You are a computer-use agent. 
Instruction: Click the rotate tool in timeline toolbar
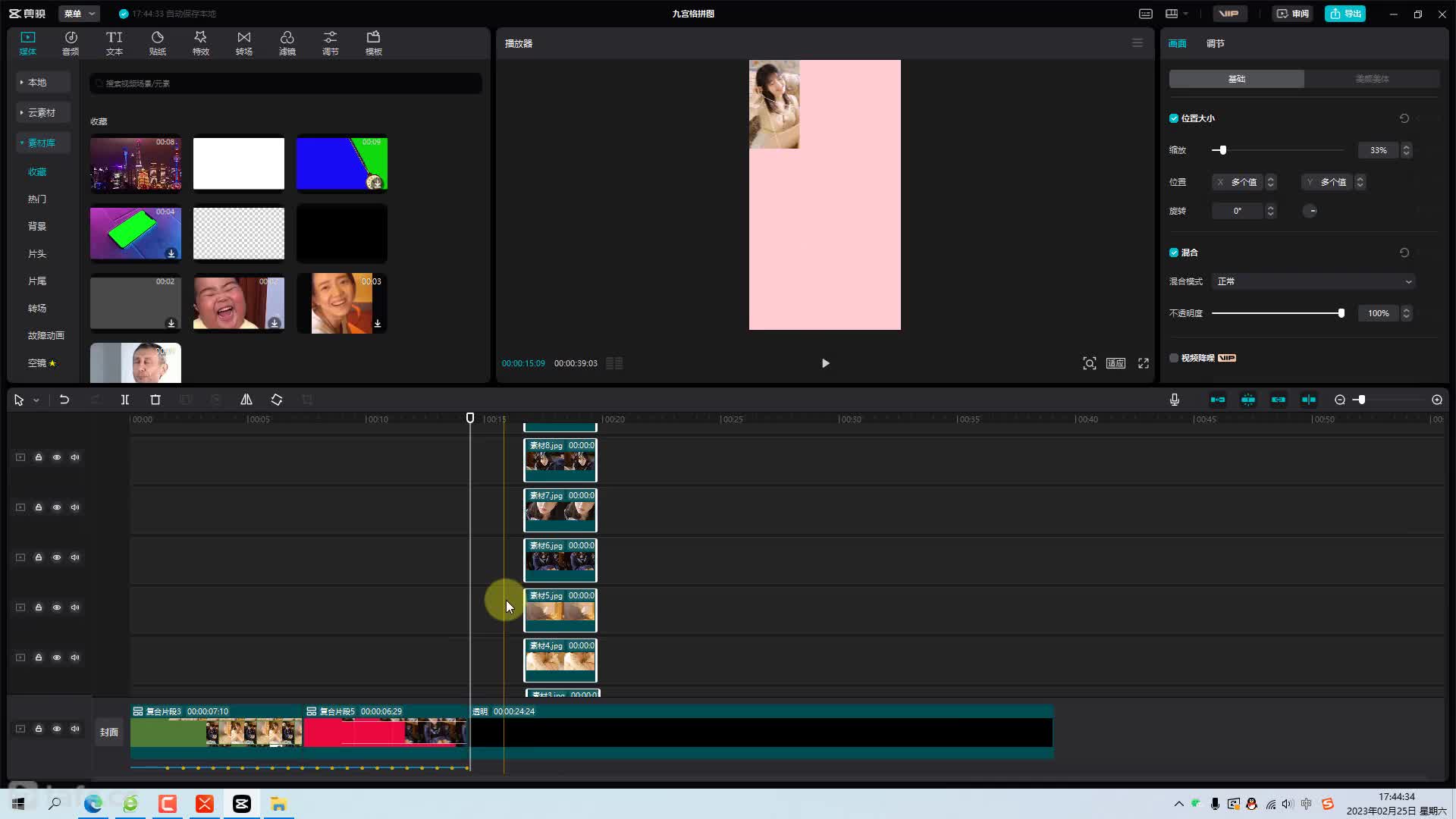tap(277, 400)
